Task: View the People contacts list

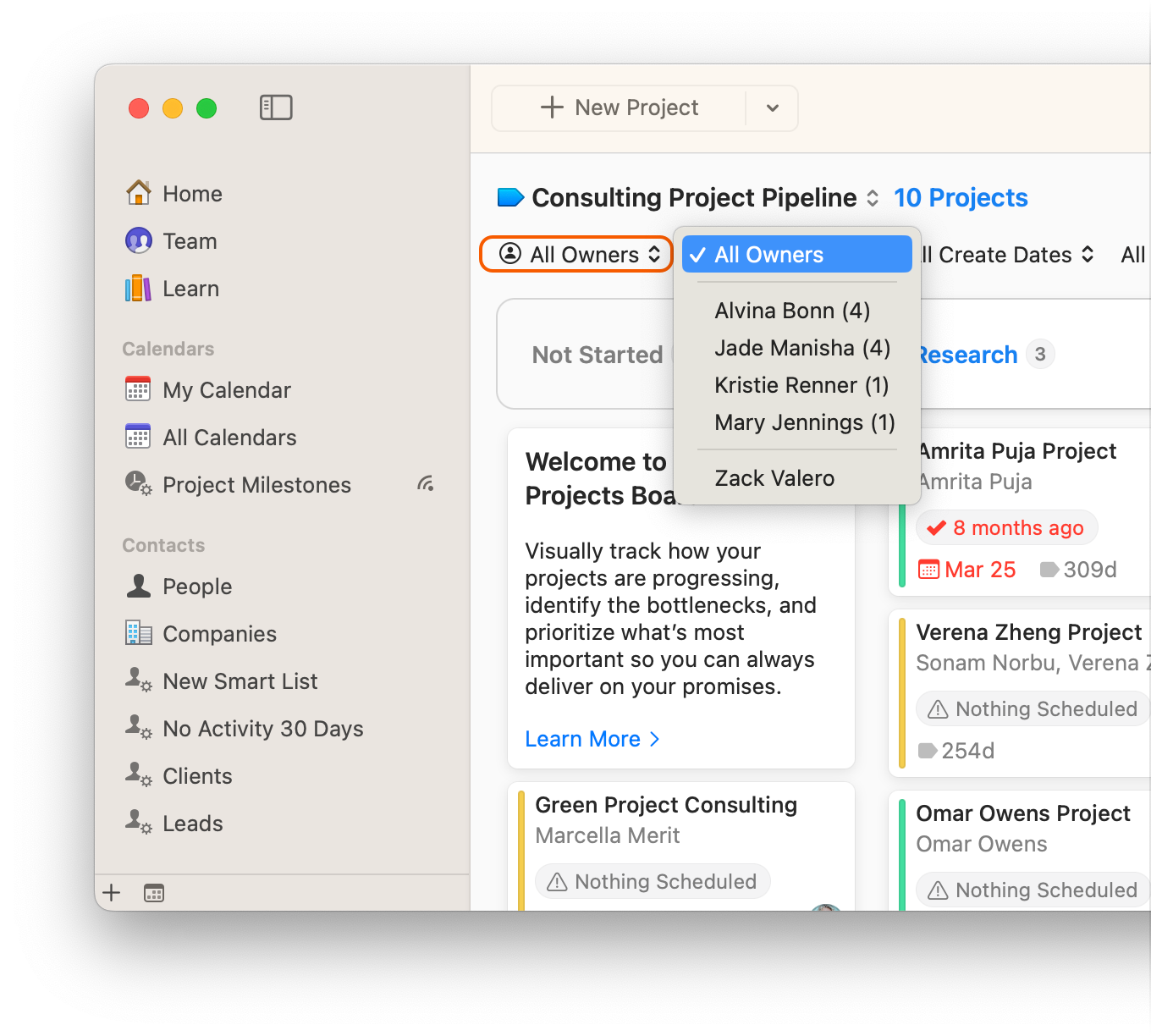Action: pyautogui.click(x=197, y=586)
